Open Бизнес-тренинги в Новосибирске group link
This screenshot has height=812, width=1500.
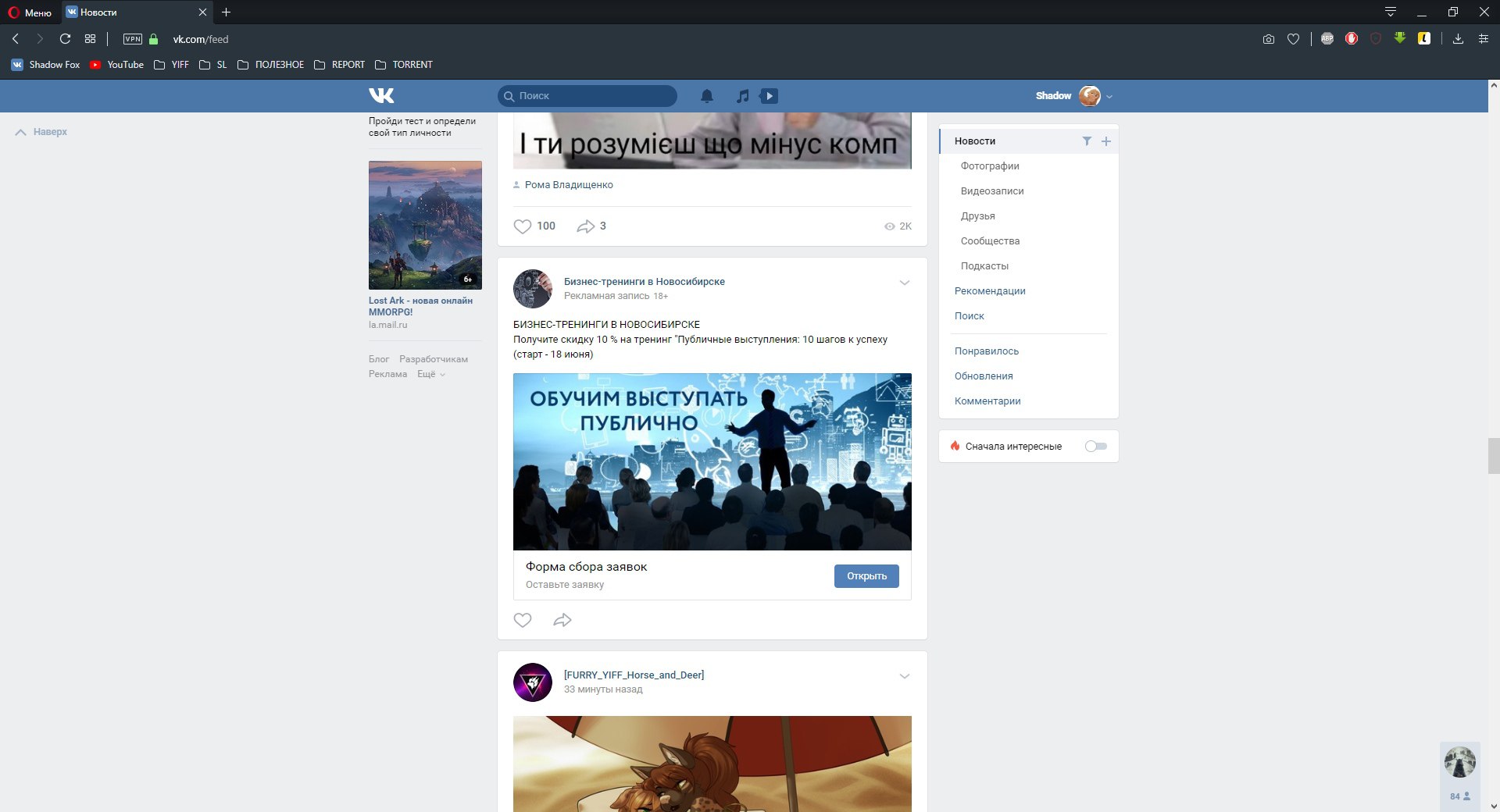click(645, 282)
